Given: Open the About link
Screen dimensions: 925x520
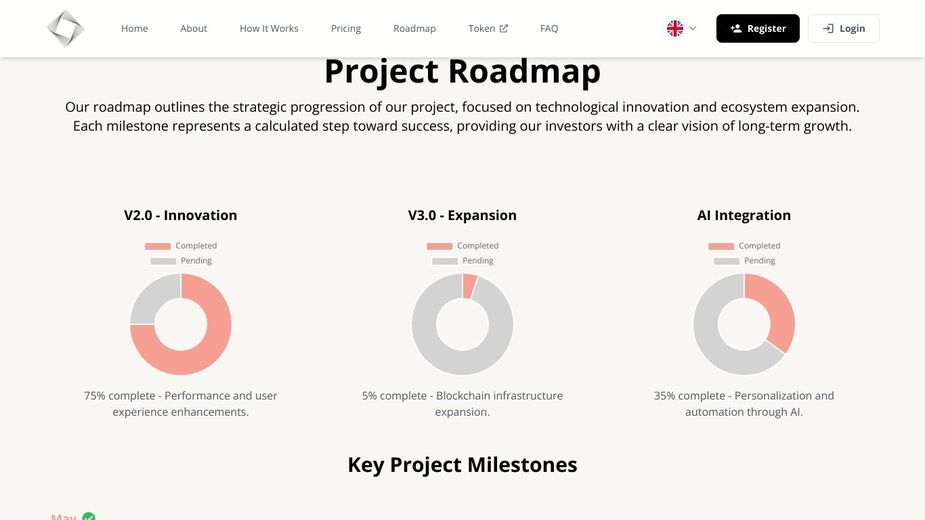Looking at the screenshot, I should click(x=193, y=28).
